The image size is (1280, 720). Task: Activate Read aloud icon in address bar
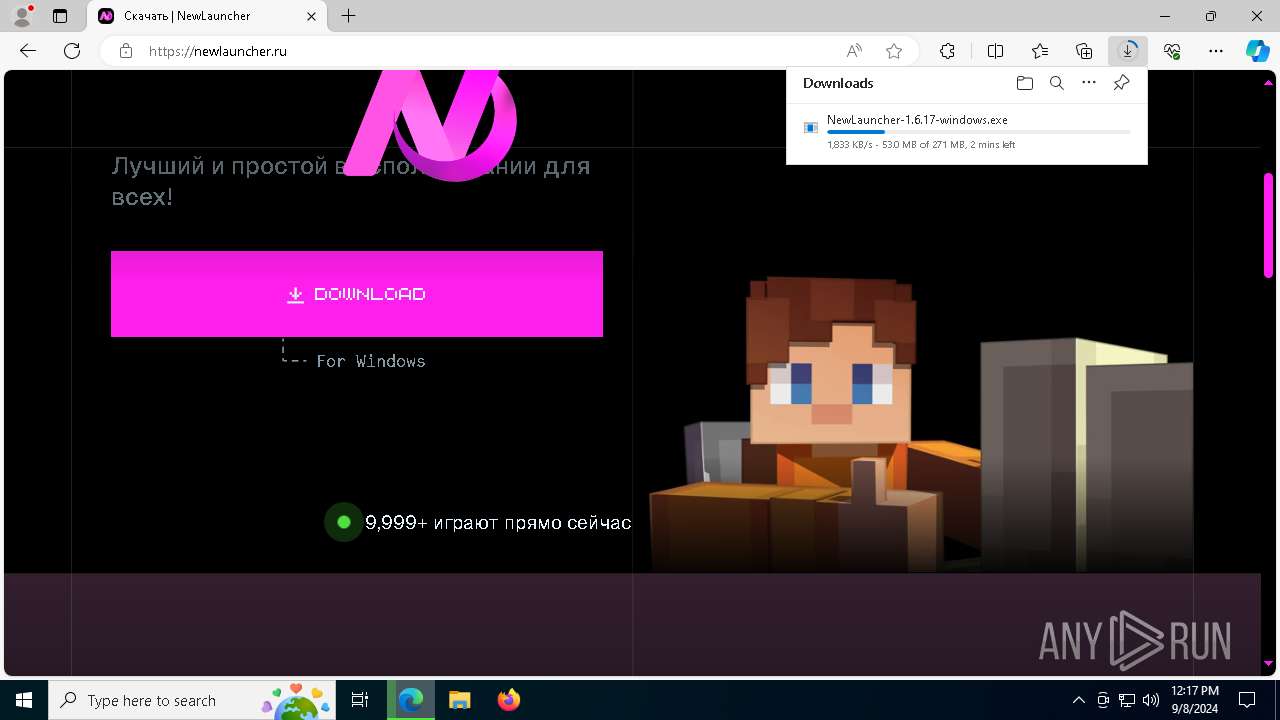[x=854, y=51]
